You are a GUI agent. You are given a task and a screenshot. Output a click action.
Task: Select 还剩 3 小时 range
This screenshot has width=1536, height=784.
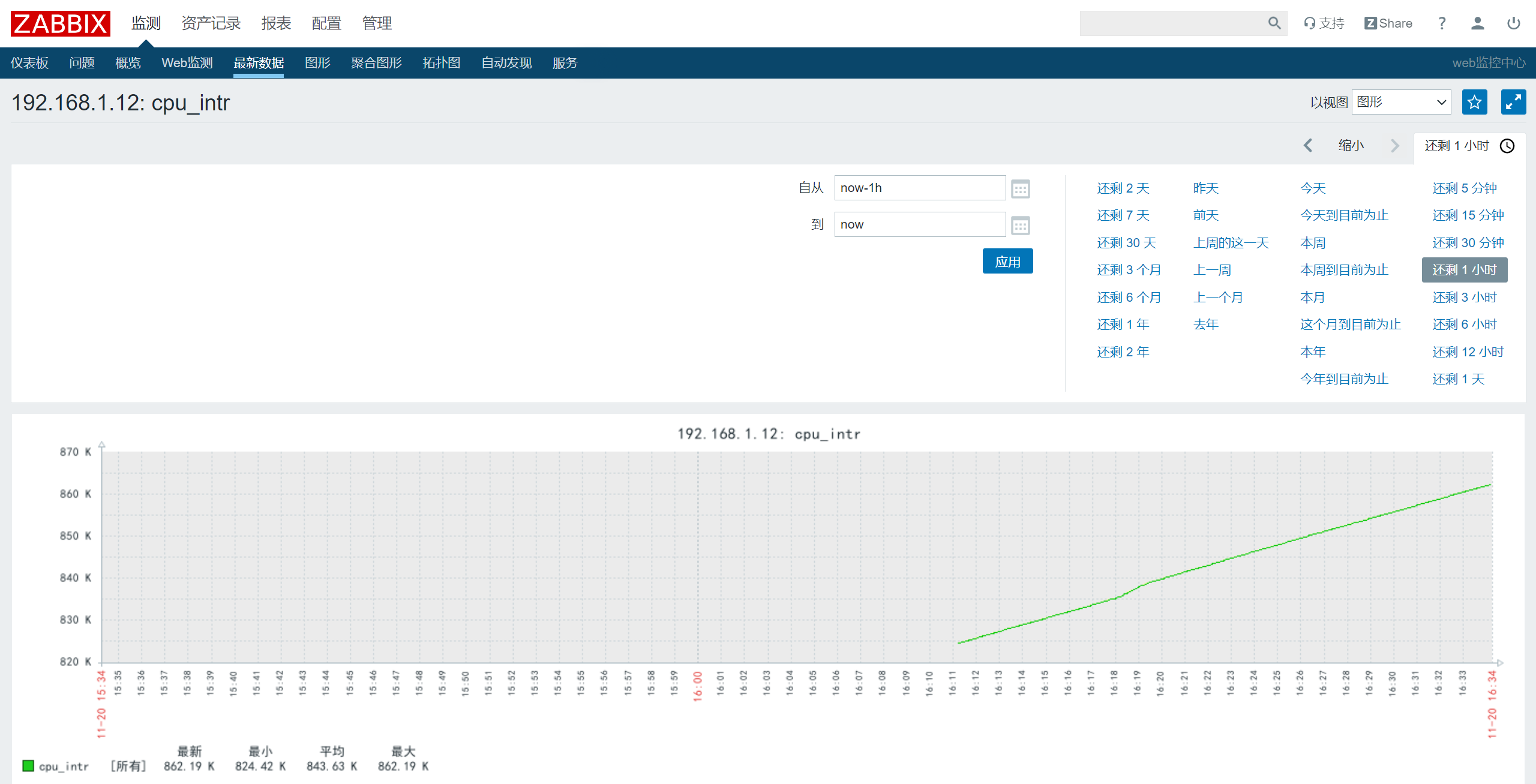pos(1465,298)
